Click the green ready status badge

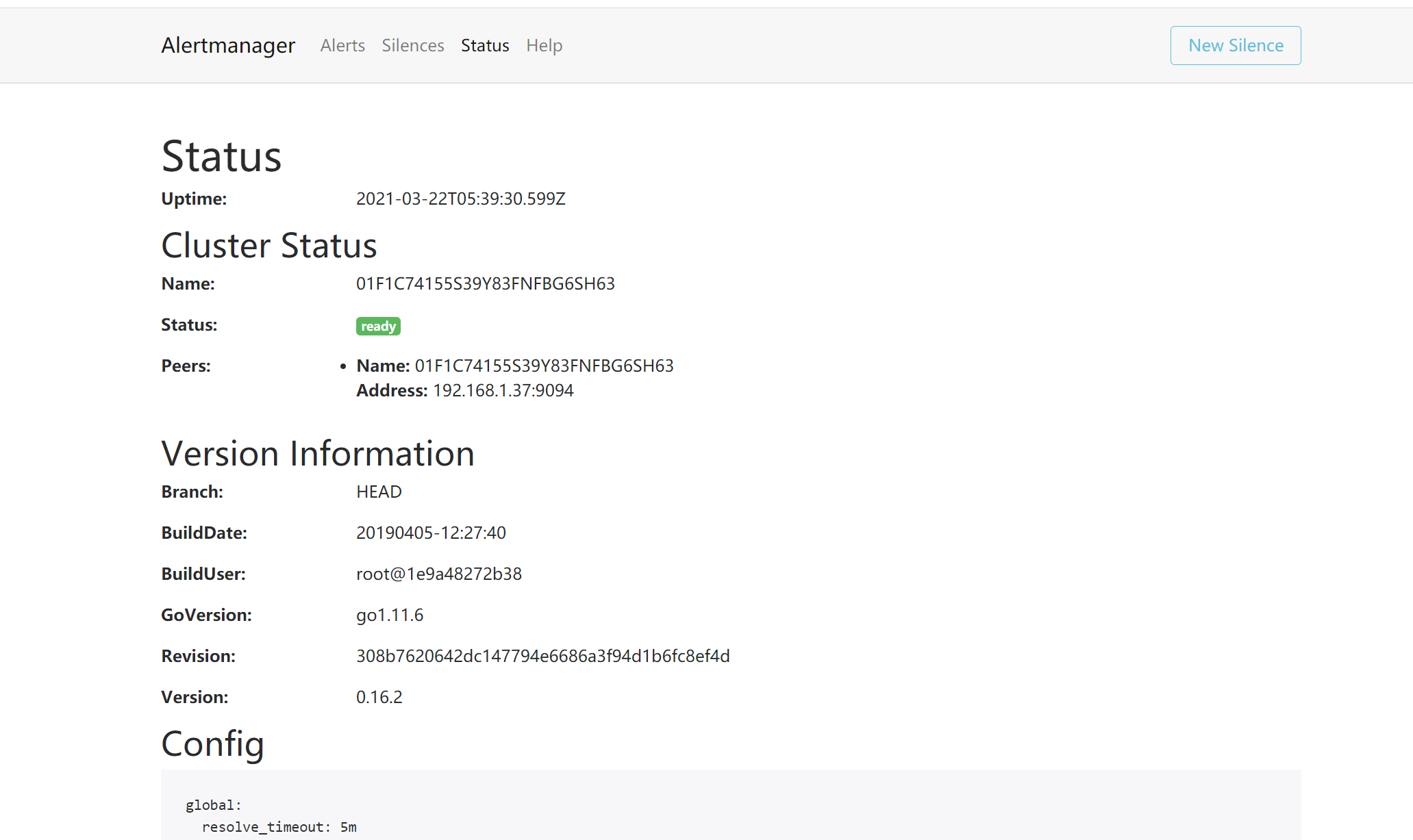click(378, 326)
